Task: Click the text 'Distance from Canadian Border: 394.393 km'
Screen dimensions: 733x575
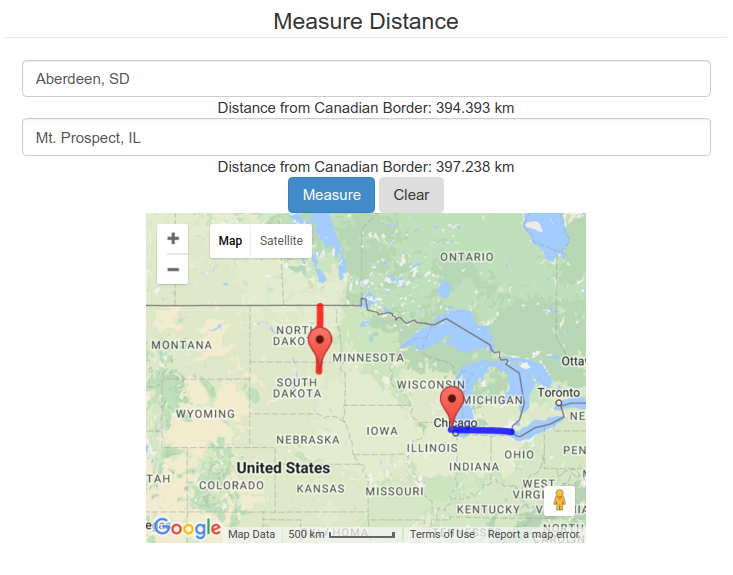Action: pos(366,108)
